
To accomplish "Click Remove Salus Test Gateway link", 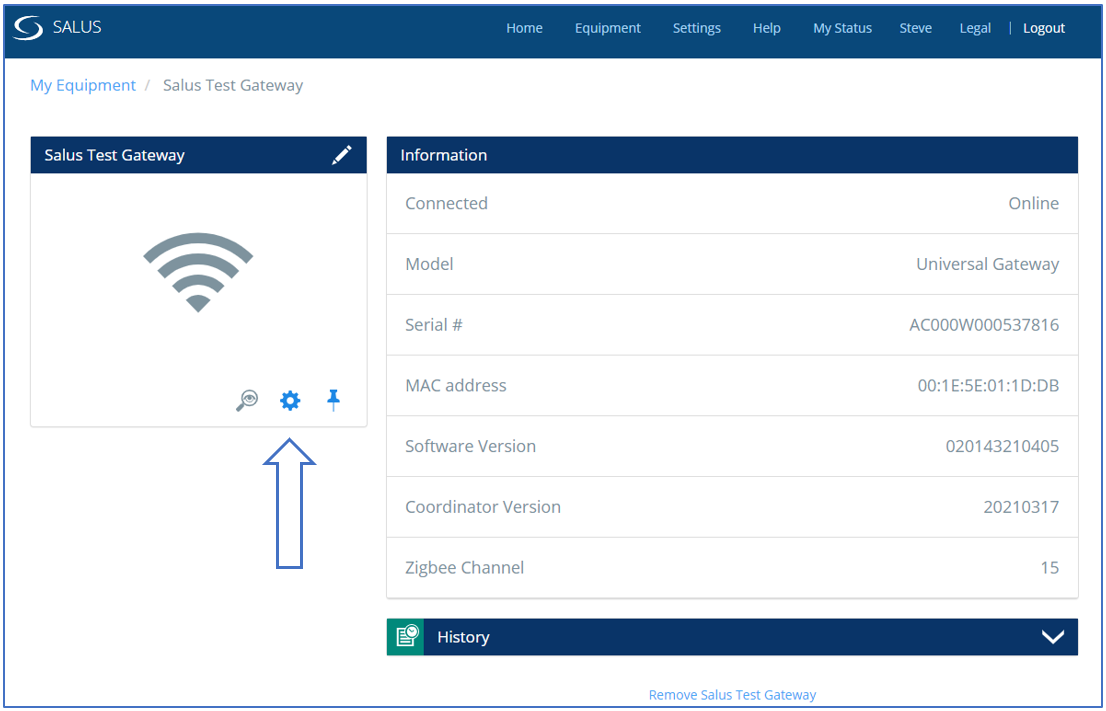I will [x=732, y=695].
